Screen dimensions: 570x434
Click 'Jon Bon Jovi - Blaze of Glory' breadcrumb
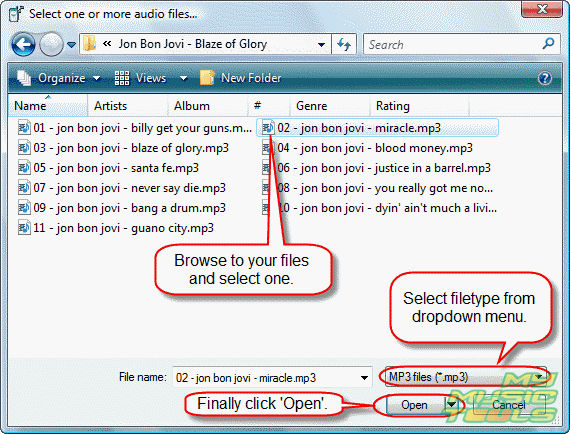click(193, 44)
